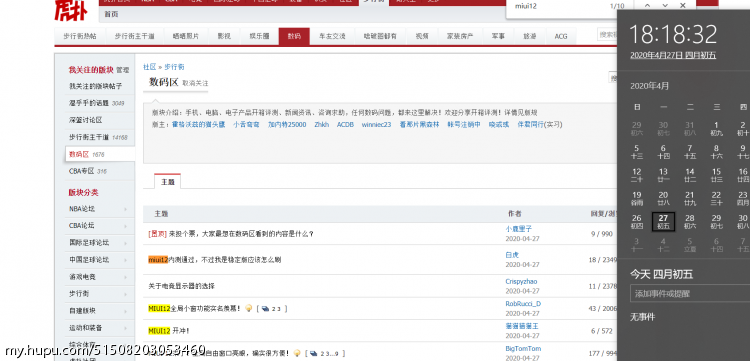This screenshot has height=361, width=750.
Task: Click the miui12 find-in-page text field
Action: [x=557, y=6]
